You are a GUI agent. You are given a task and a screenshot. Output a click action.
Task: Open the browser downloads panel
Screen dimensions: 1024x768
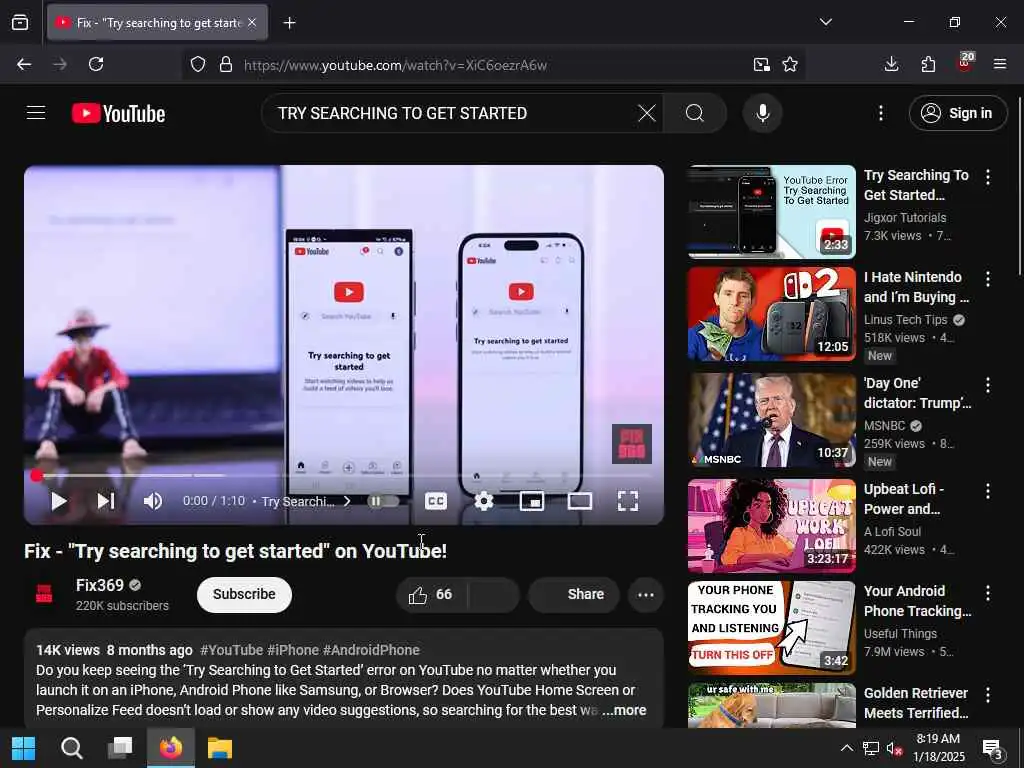tap(891, 64)
